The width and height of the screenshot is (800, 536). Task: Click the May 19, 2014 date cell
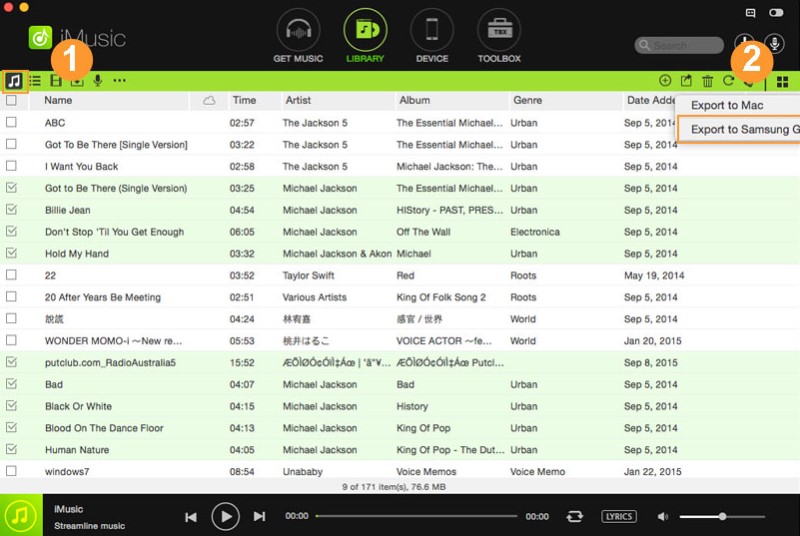click(x=654, y=275)
